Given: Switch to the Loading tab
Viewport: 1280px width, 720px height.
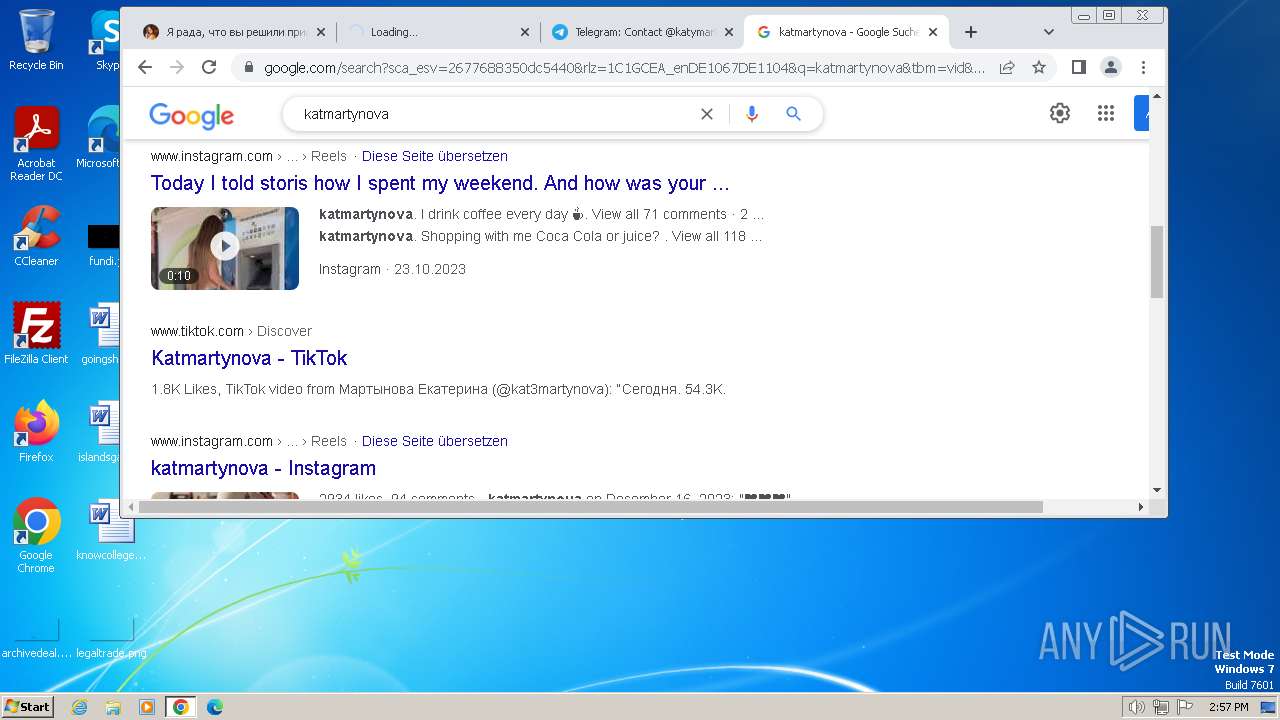Looking at the screenshot, I should click(437, 32).
